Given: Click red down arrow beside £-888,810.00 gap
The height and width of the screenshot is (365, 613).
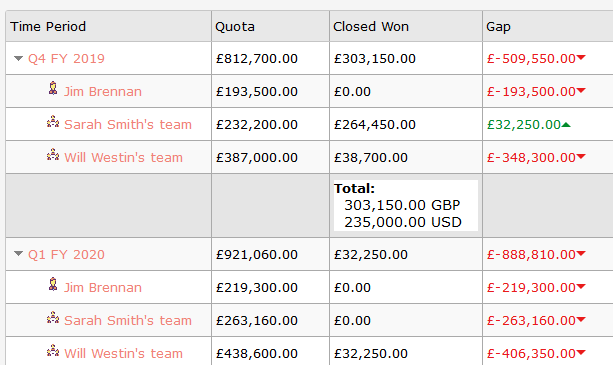Looking at the screenshot, I should [581, 254].
